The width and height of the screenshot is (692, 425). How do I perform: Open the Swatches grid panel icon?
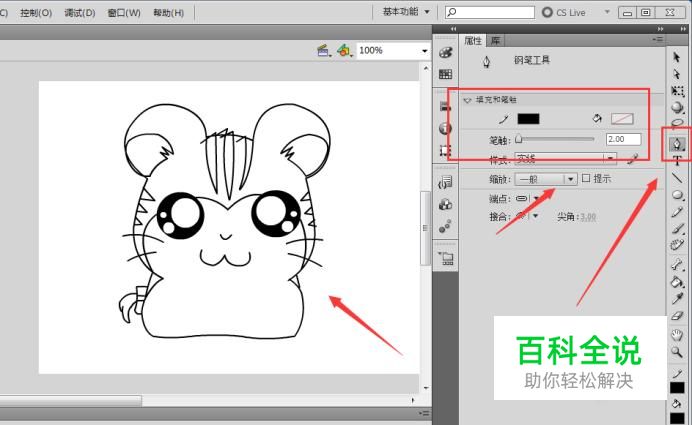point(446,74)
